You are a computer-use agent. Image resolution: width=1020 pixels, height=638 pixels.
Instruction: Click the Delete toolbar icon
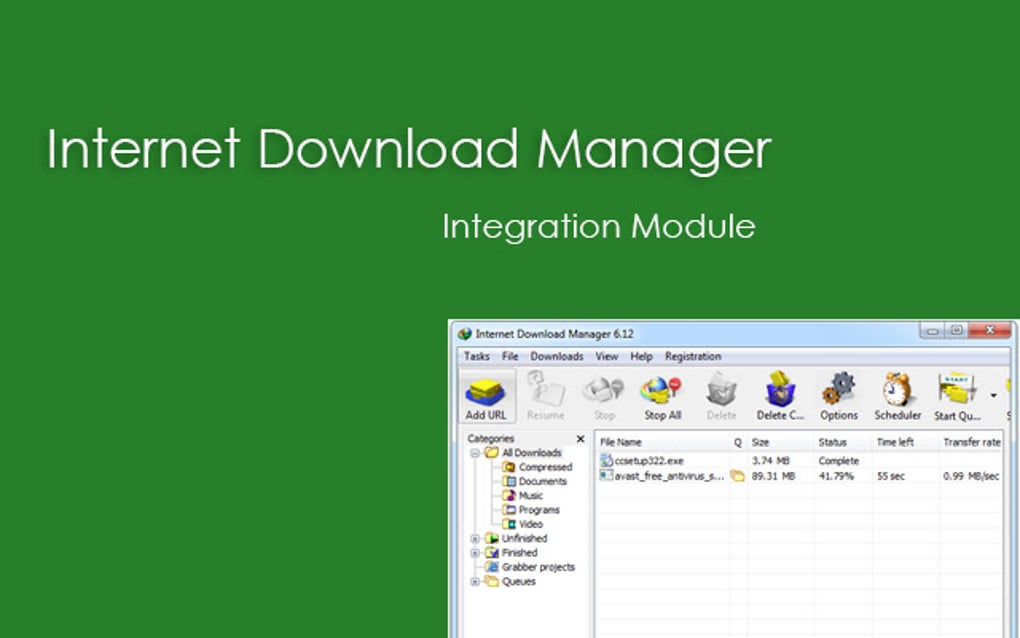[722, 393]
